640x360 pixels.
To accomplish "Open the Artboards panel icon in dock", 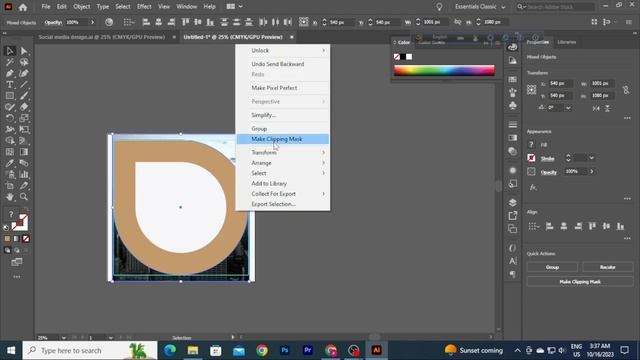I will point(513,229).
